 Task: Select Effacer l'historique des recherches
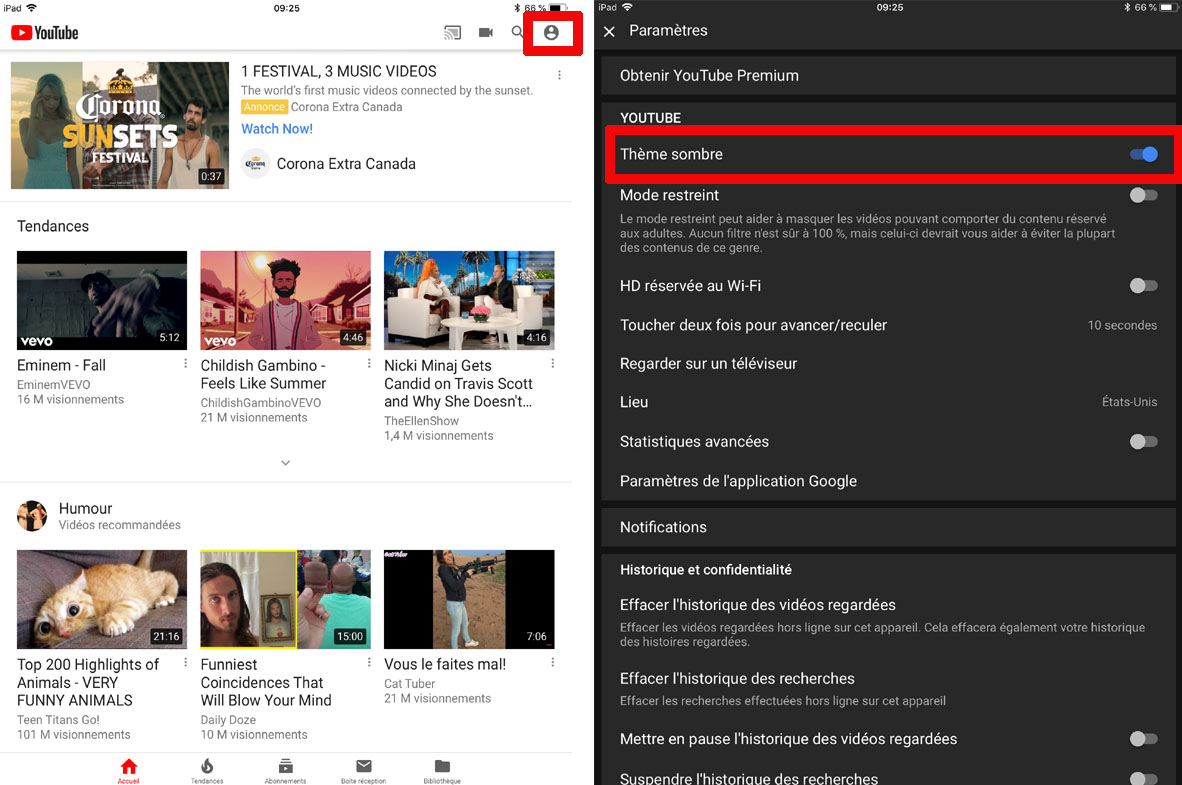(888, 688)
